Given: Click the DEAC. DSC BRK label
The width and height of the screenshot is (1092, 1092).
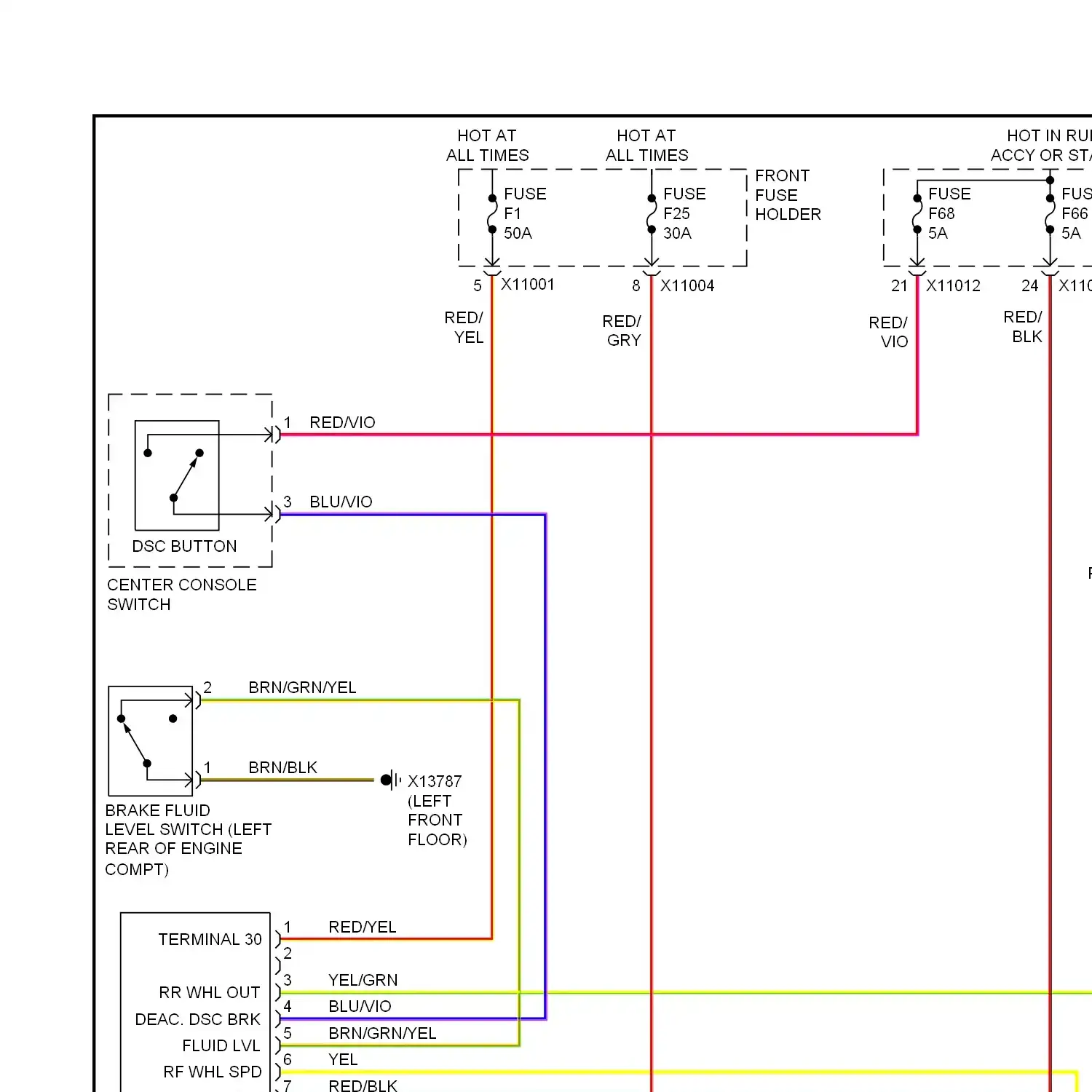Looking at the screenshot, I should (x=197, y=1019).
